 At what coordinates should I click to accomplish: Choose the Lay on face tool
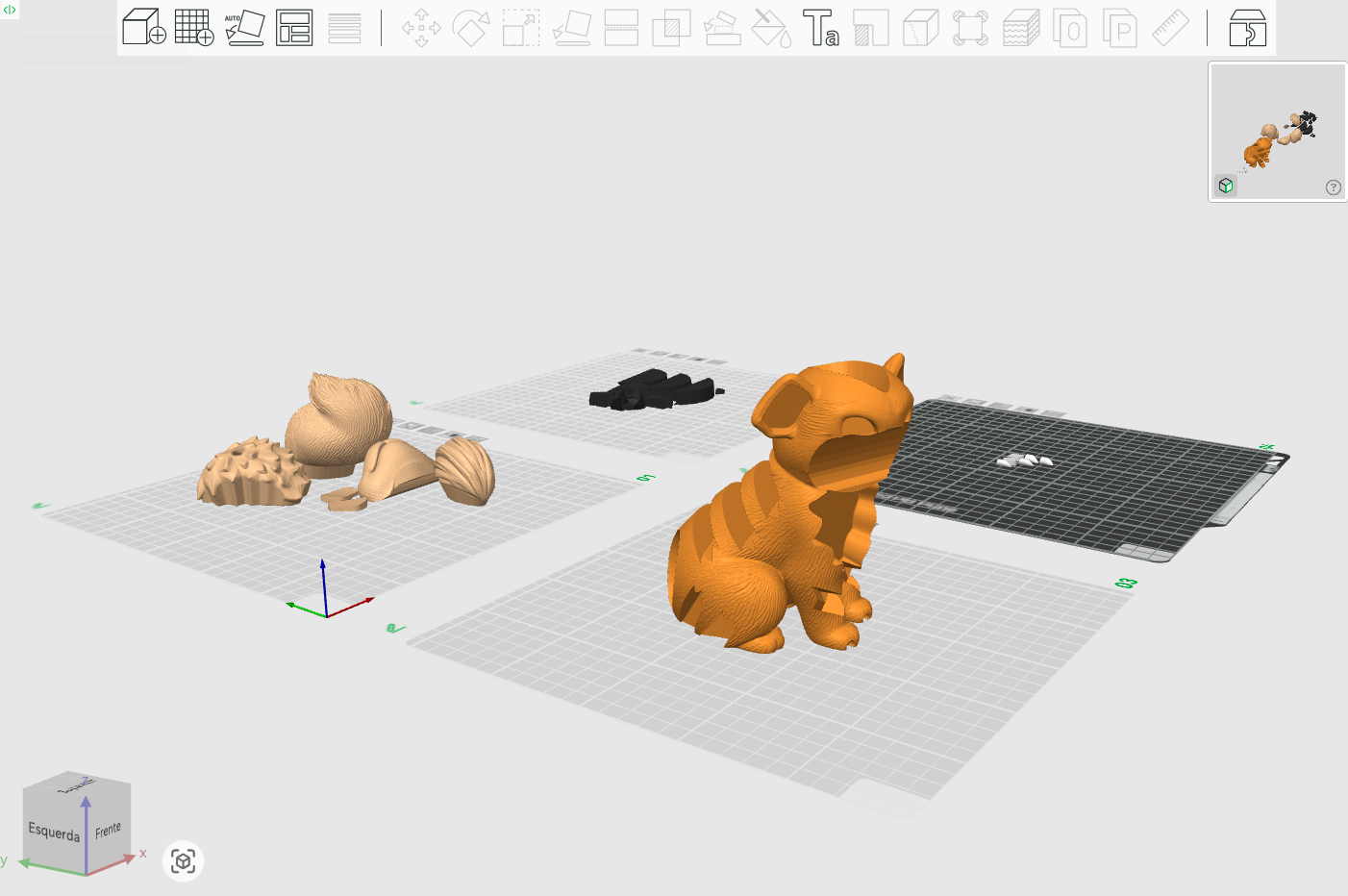coord(571,28)
